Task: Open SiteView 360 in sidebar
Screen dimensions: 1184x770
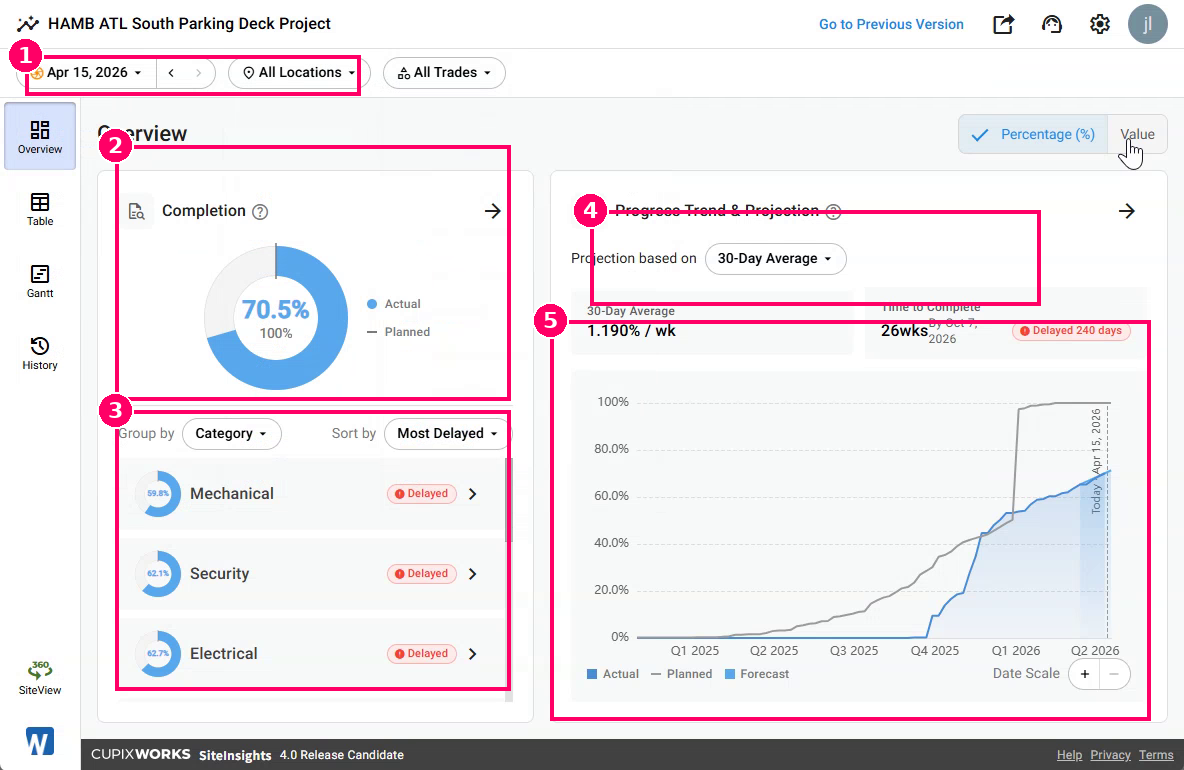Action: pyautogui.click(x=40, y=677)
